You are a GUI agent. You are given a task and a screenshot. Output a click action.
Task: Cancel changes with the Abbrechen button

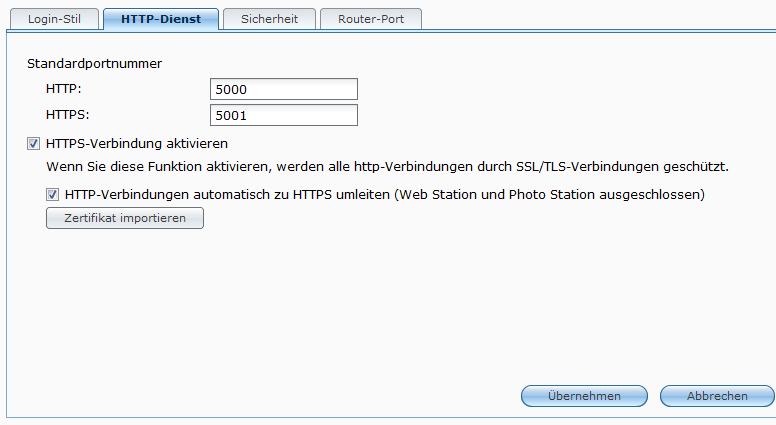coord(717,396)
